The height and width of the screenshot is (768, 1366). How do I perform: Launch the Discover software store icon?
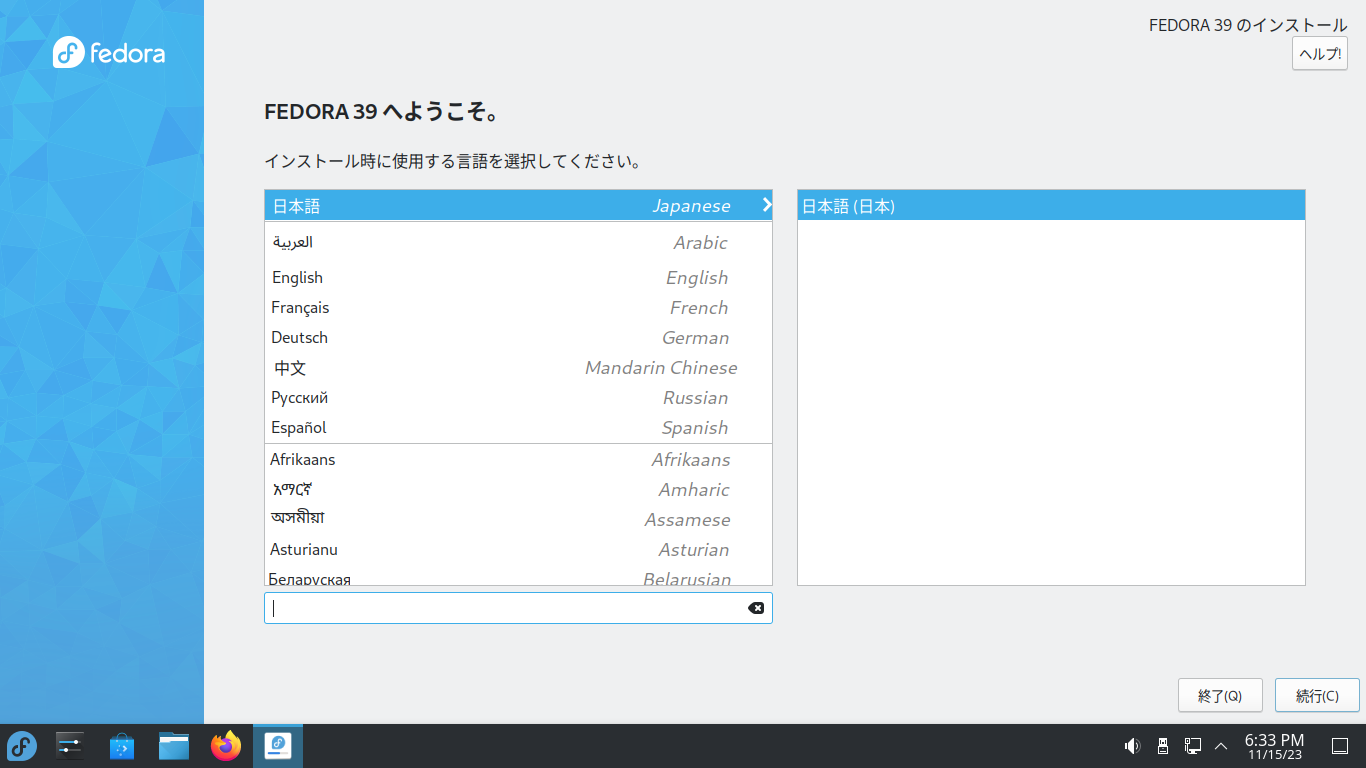122,746
